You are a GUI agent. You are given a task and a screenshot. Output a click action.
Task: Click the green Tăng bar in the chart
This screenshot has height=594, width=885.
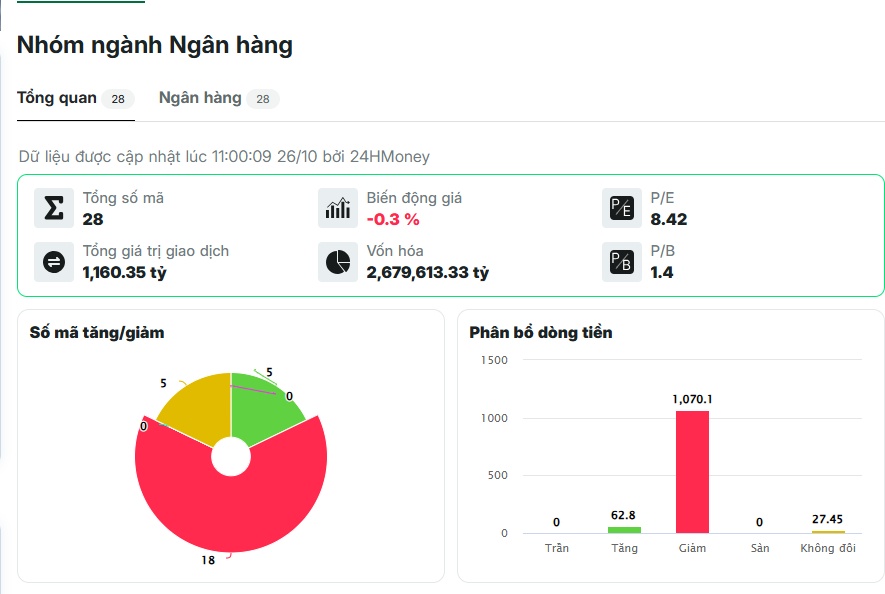pyautogui.click(x=624, y=530)
